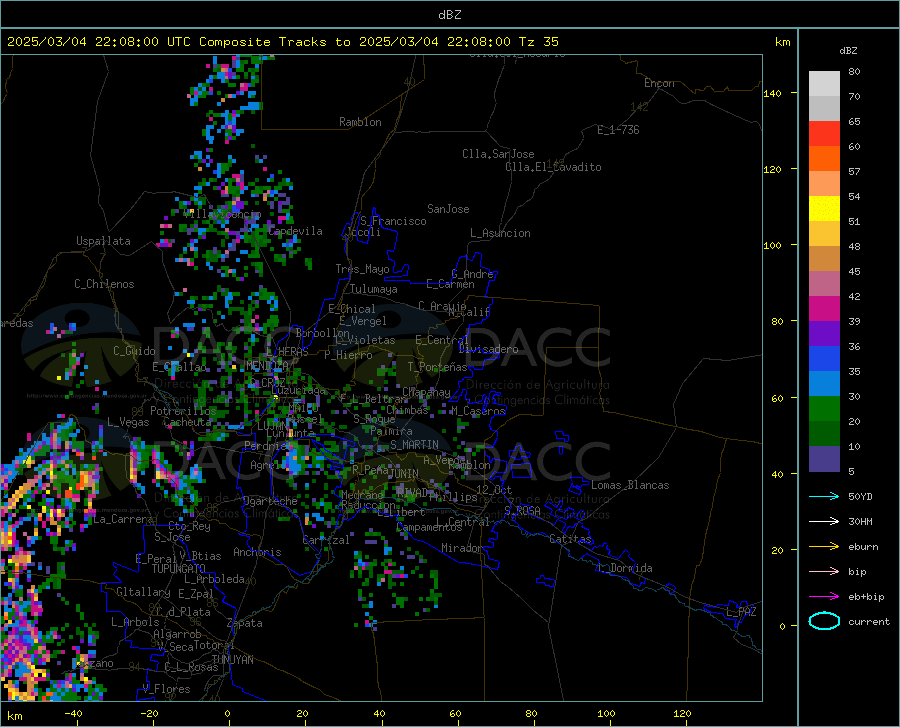Image resolution: width=900 pixels, height=727 pixels.
Task: Pick the dark purple 5-10 dBZ swatch
Action: coord(824,459)
